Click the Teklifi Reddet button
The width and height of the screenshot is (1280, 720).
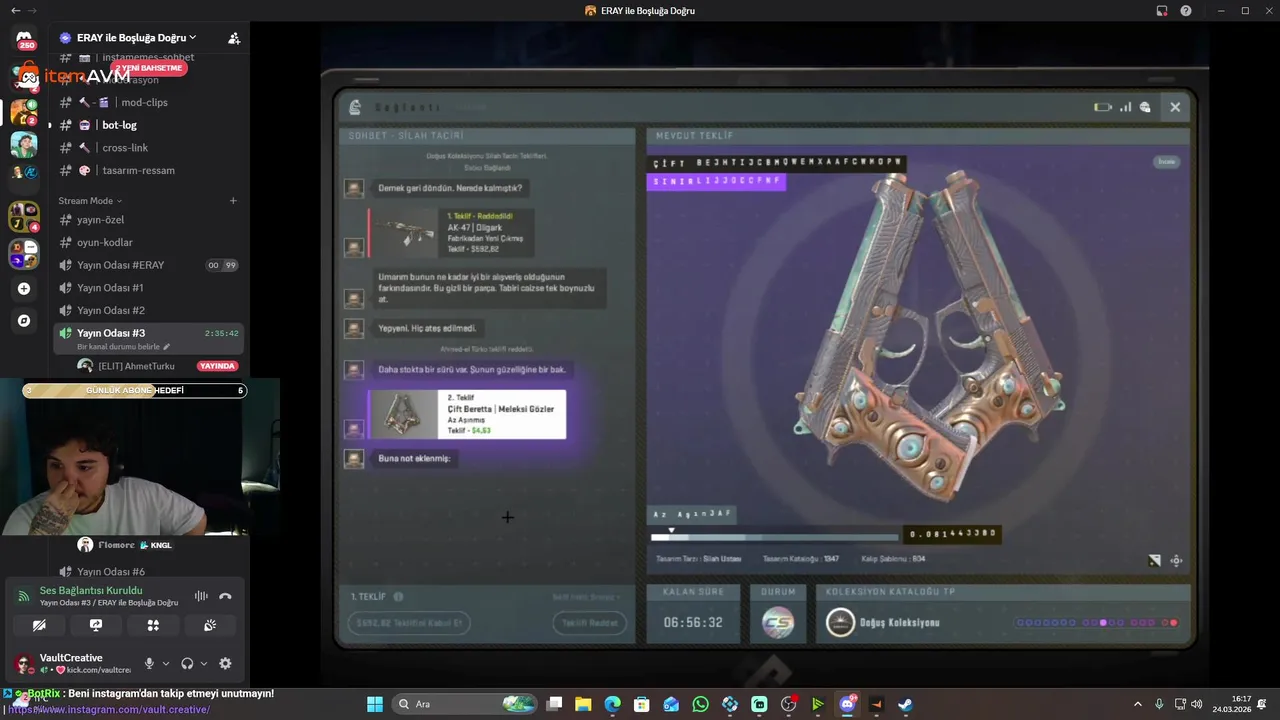589,622
